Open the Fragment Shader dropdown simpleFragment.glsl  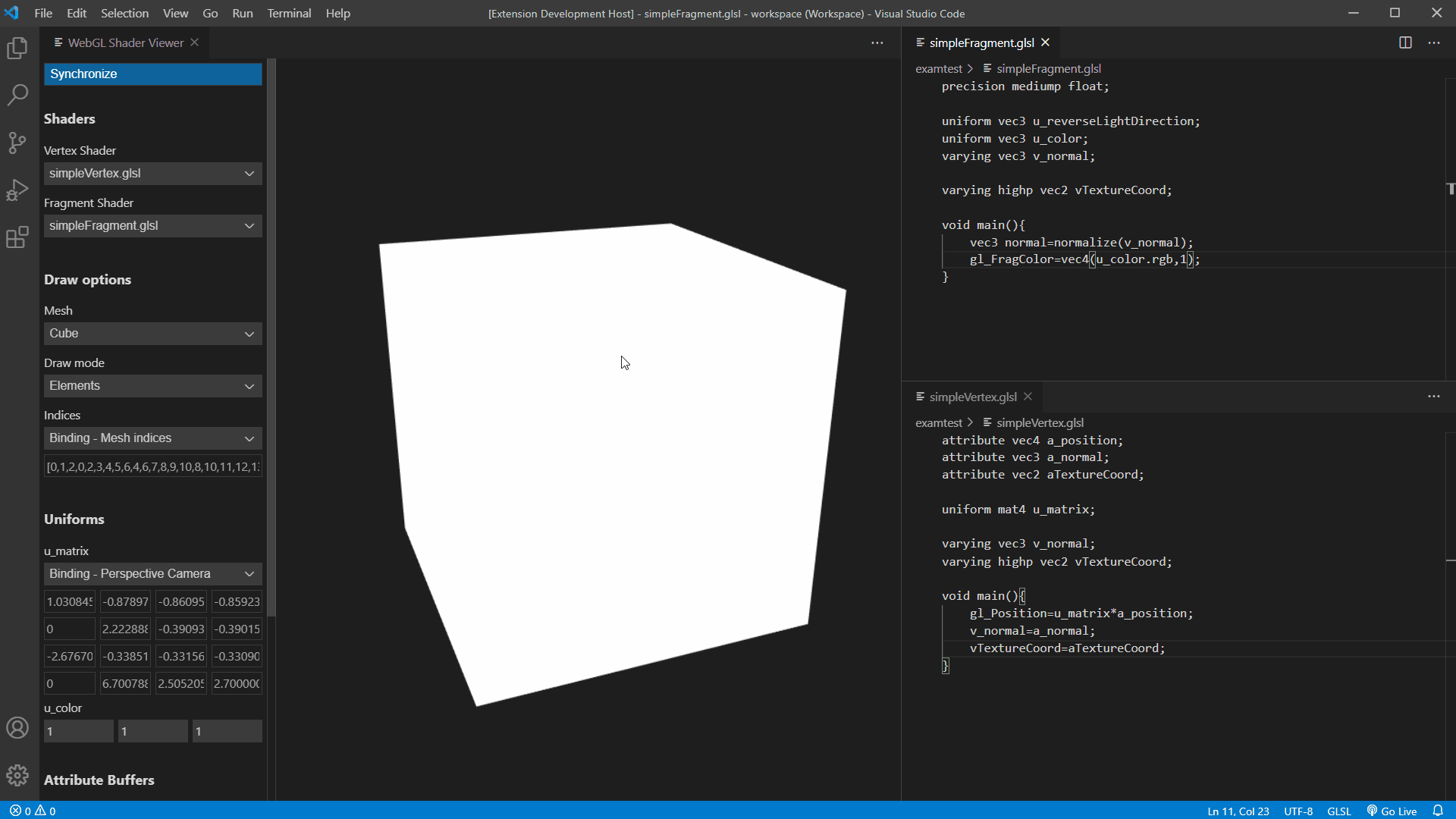tap(152, 226)
